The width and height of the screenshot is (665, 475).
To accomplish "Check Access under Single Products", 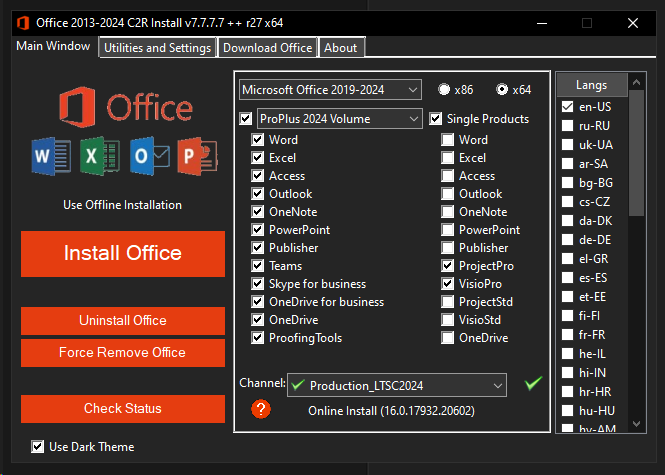I will (447, 176).
